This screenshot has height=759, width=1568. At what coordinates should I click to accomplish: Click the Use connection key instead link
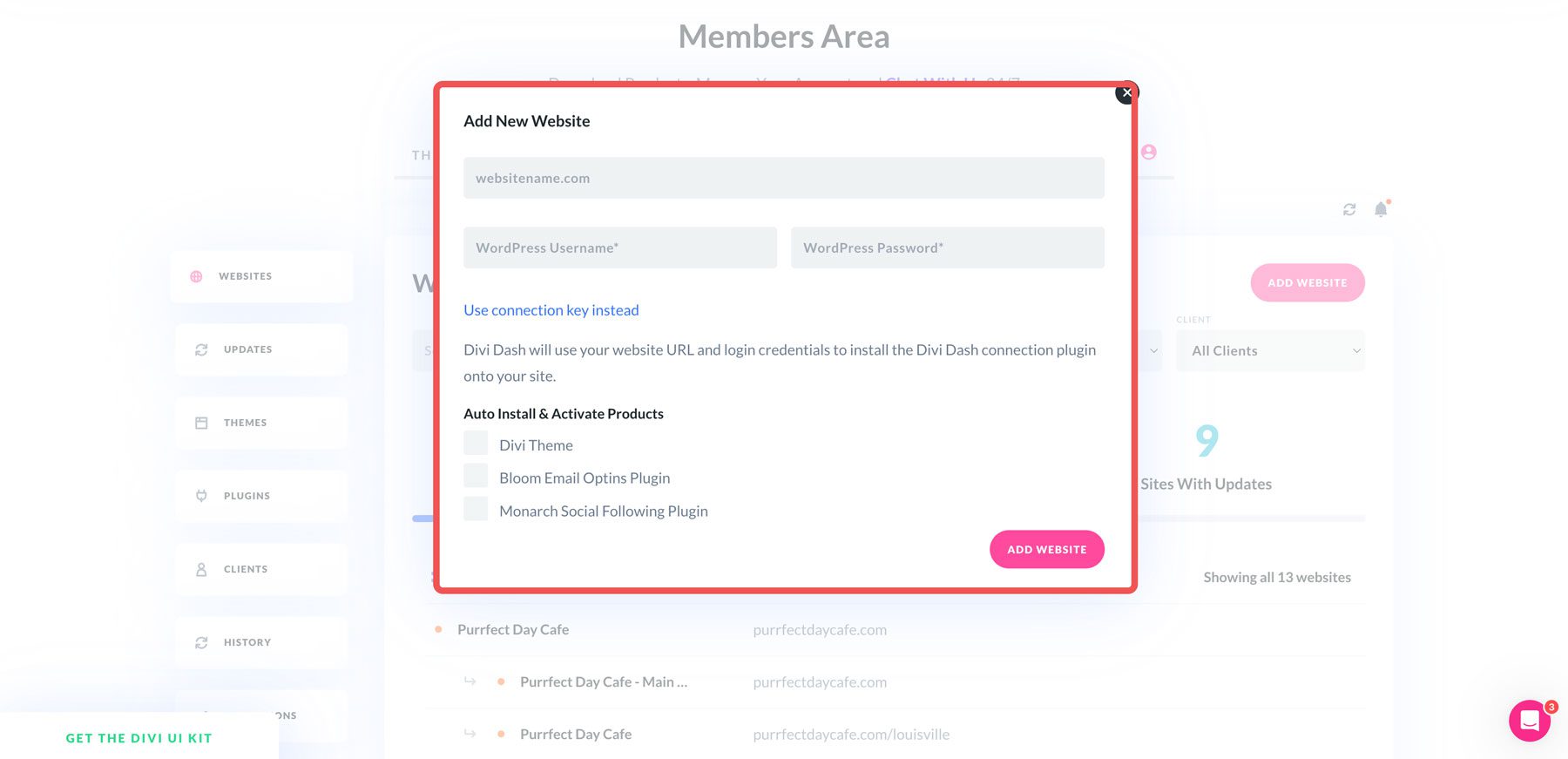pyautogui.click(x=551, y=309)
